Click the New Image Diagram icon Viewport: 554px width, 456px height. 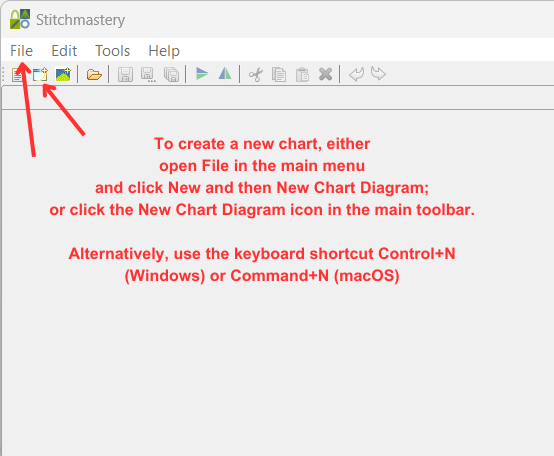pos(63,75)
